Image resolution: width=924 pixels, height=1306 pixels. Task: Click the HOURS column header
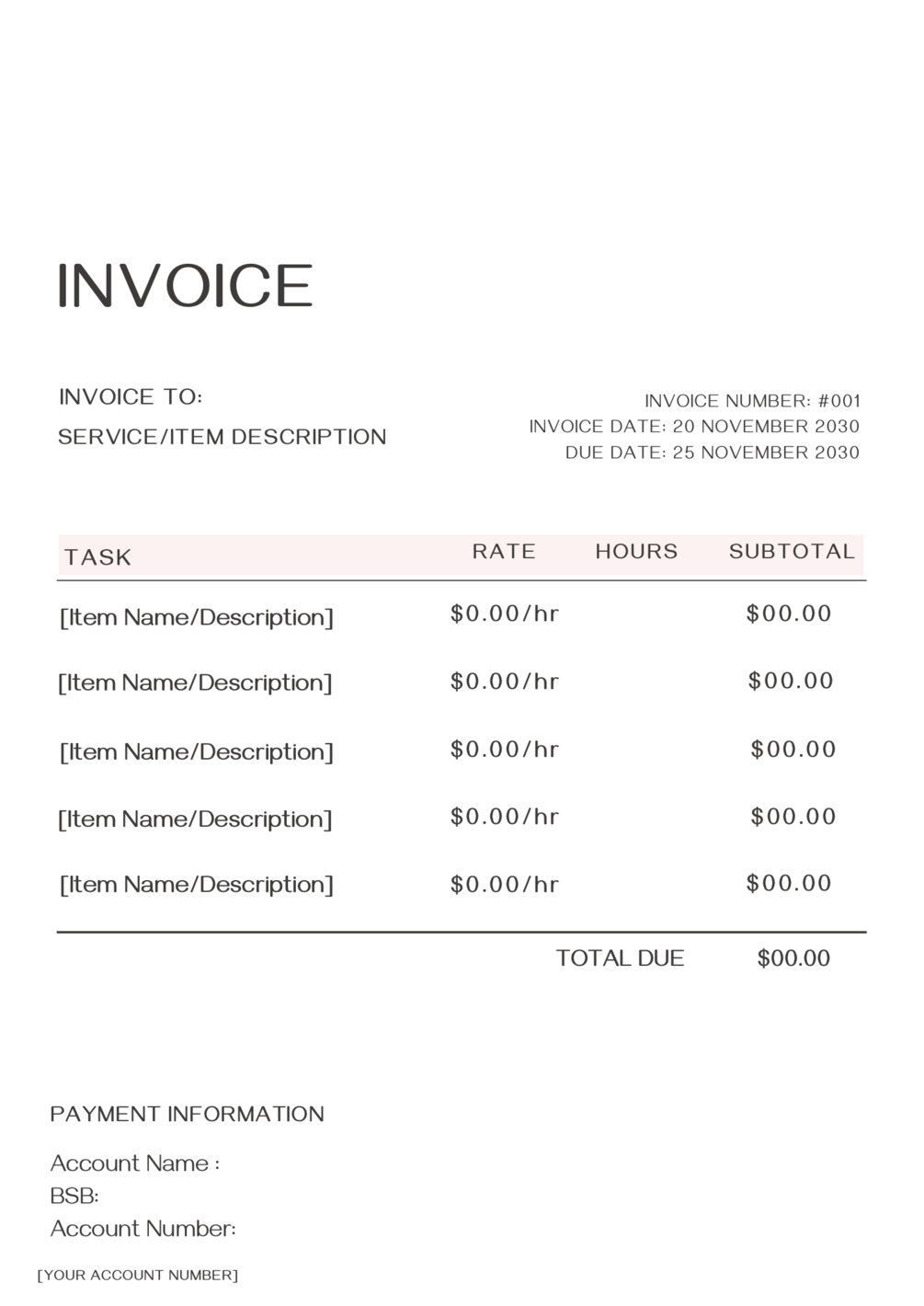636,552
